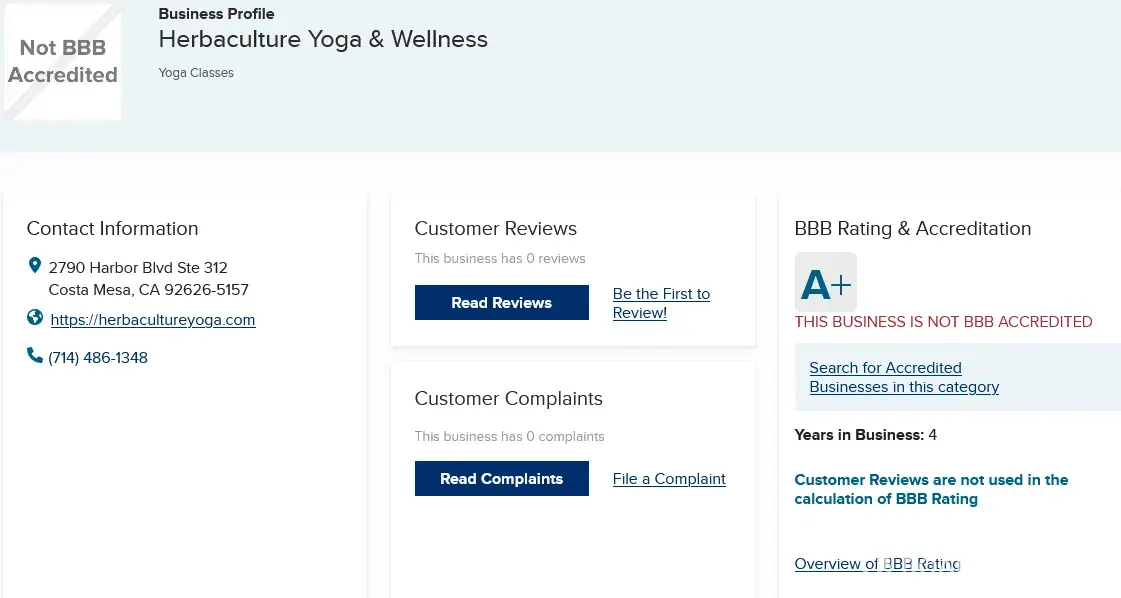This screenshot has height=598, width=1121.
Task: Click the Not BBB Accredited badge
Action: (63, 62)
